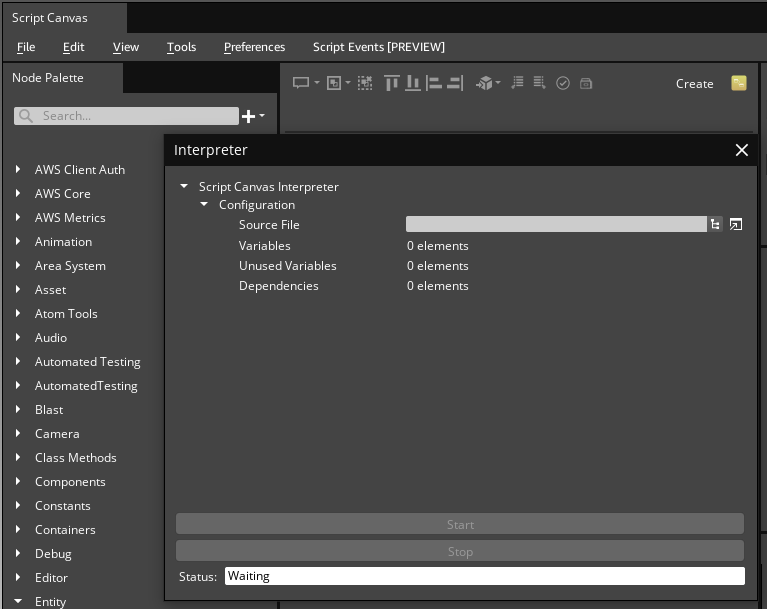Expand the Animation node category

pos(18,242)
